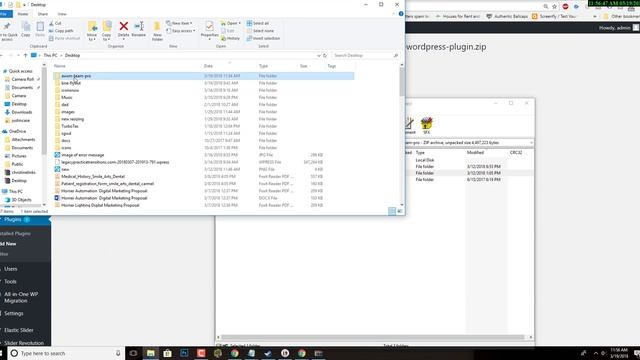
Task: Select 3D Objects under This PC
Action: tap(21, 200)
